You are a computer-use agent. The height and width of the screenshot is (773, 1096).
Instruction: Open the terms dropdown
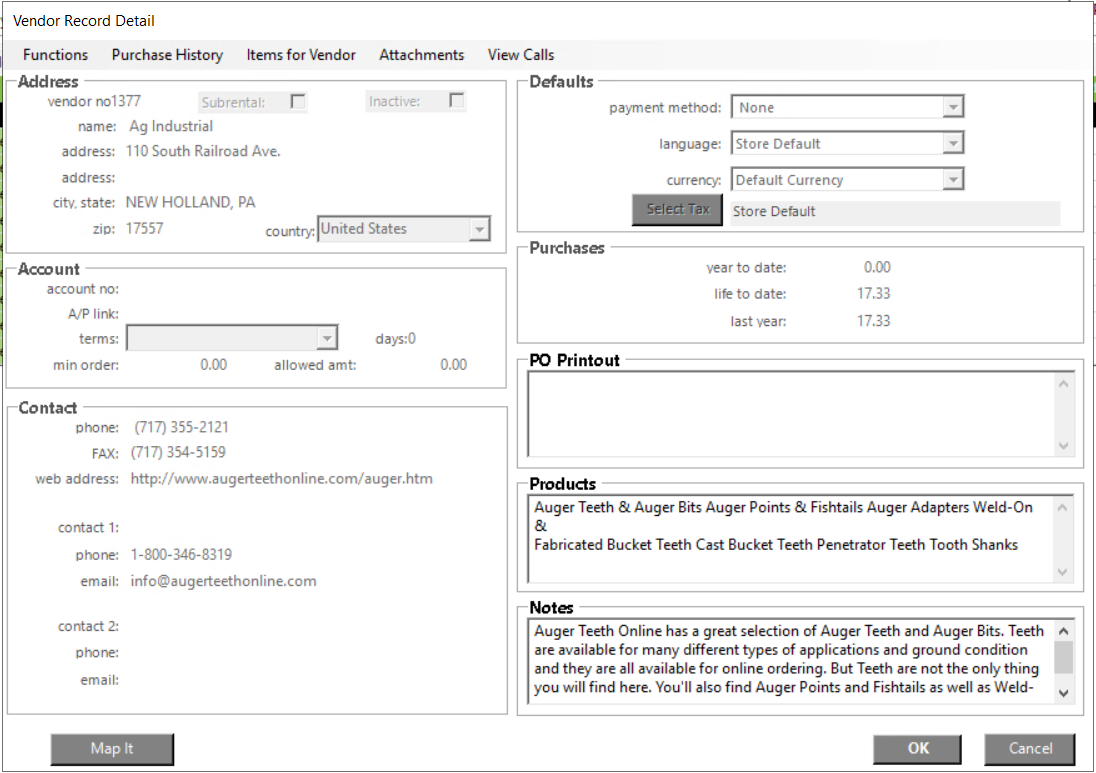pos(327,337)
